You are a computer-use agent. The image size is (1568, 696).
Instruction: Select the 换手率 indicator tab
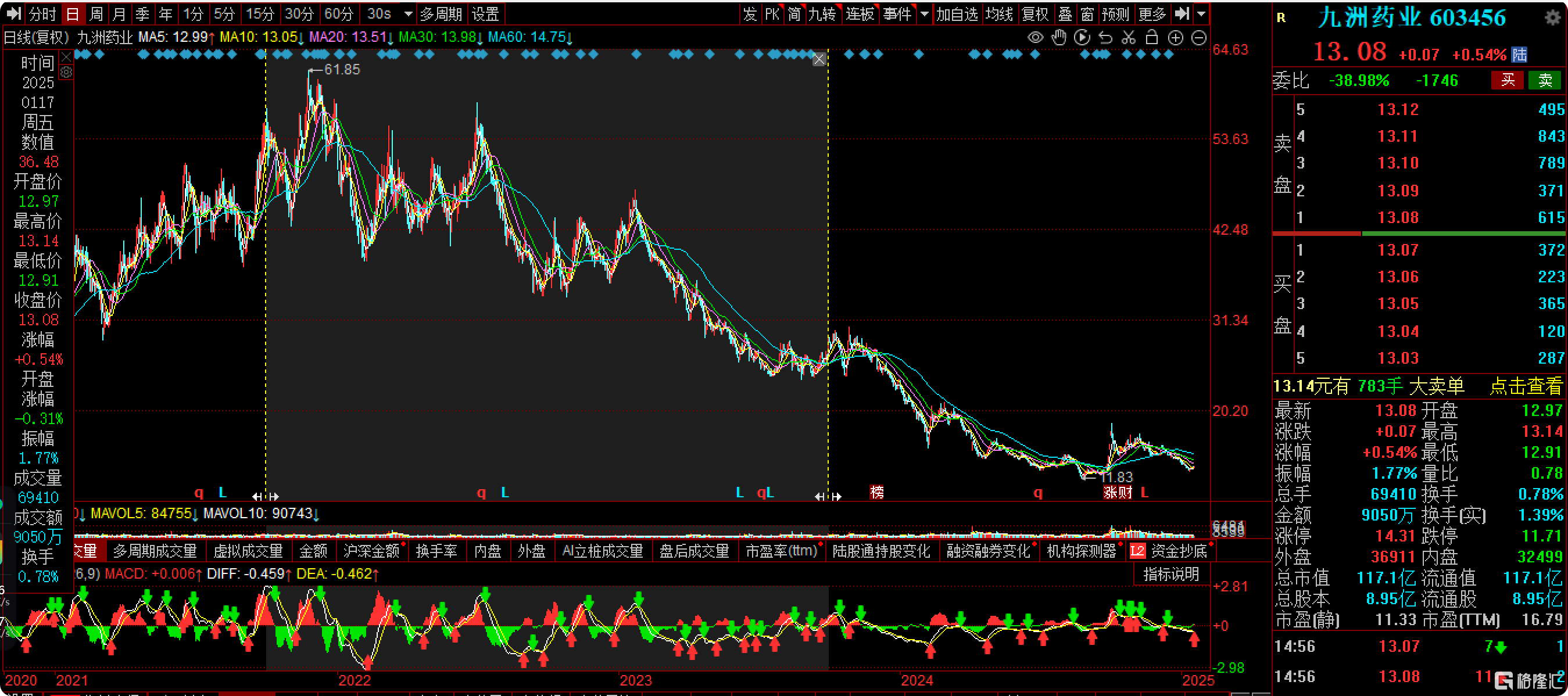[436, 551]
